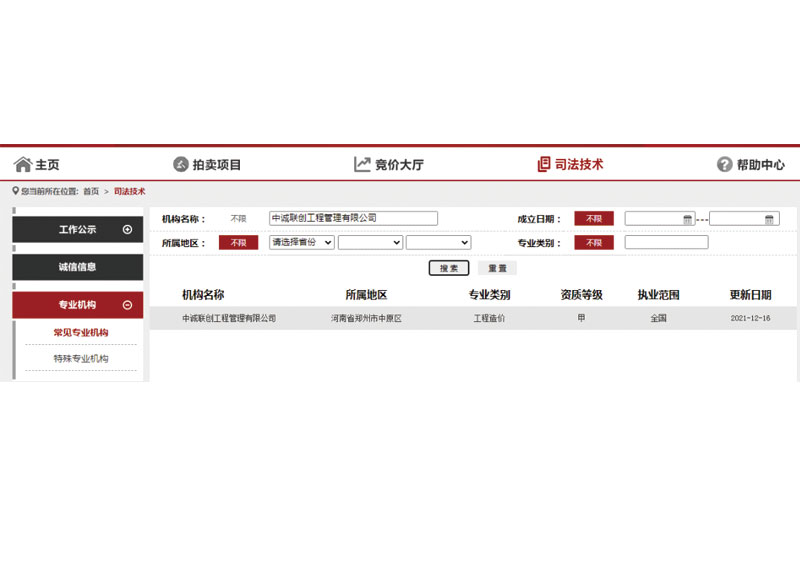Toggle 不限 for 成立日期 filter
Screen dimensions: 800x569
click(x=593, y=218)
